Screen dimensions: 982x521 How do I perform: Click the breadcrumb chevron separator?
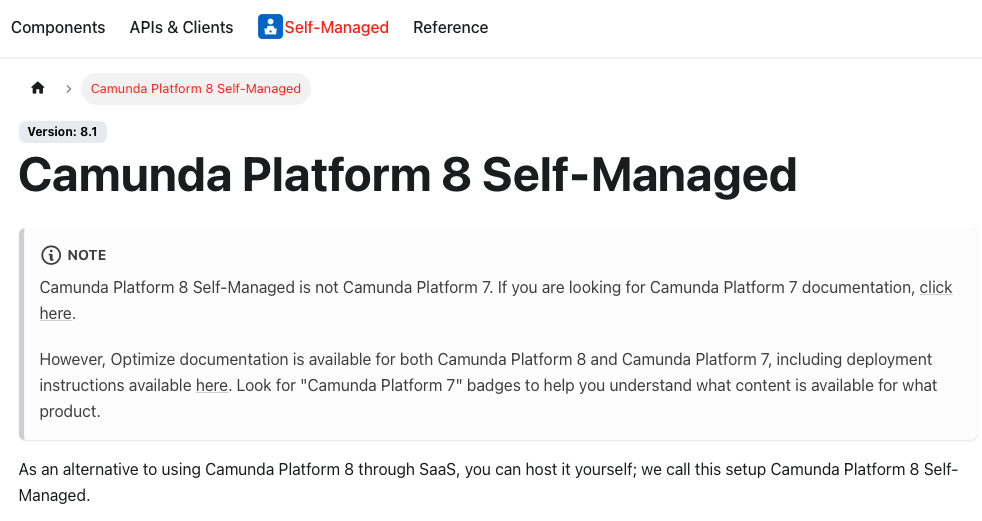[68, 88]
